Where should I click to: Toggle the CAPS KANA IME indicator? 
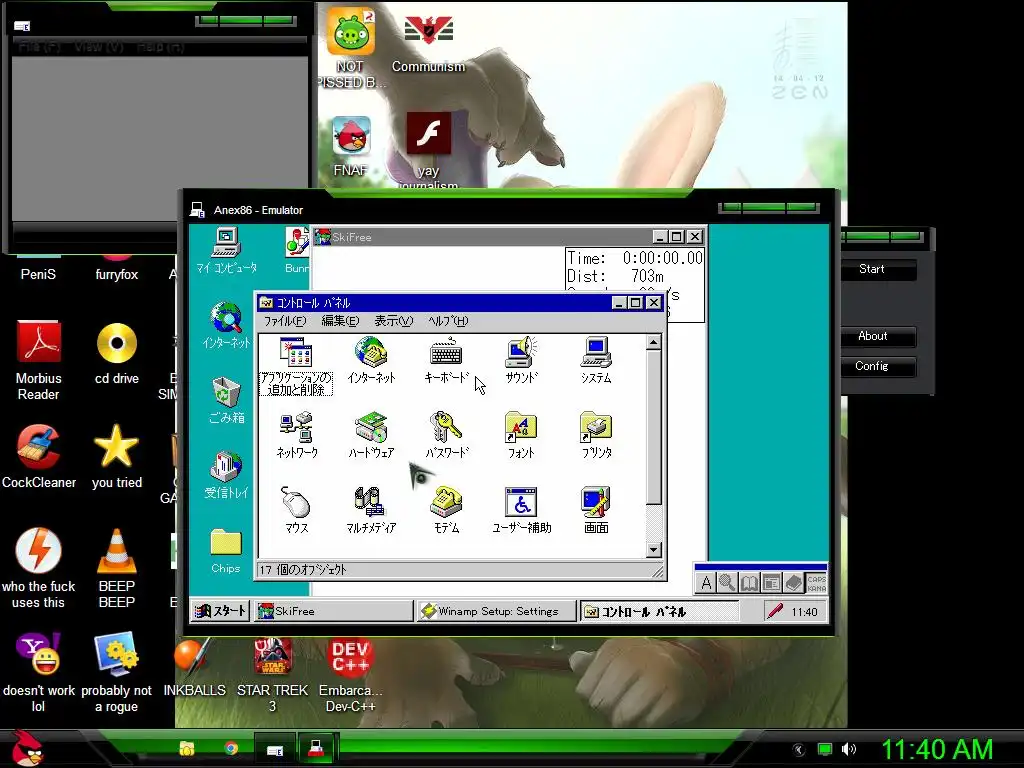tap(816, 583)
